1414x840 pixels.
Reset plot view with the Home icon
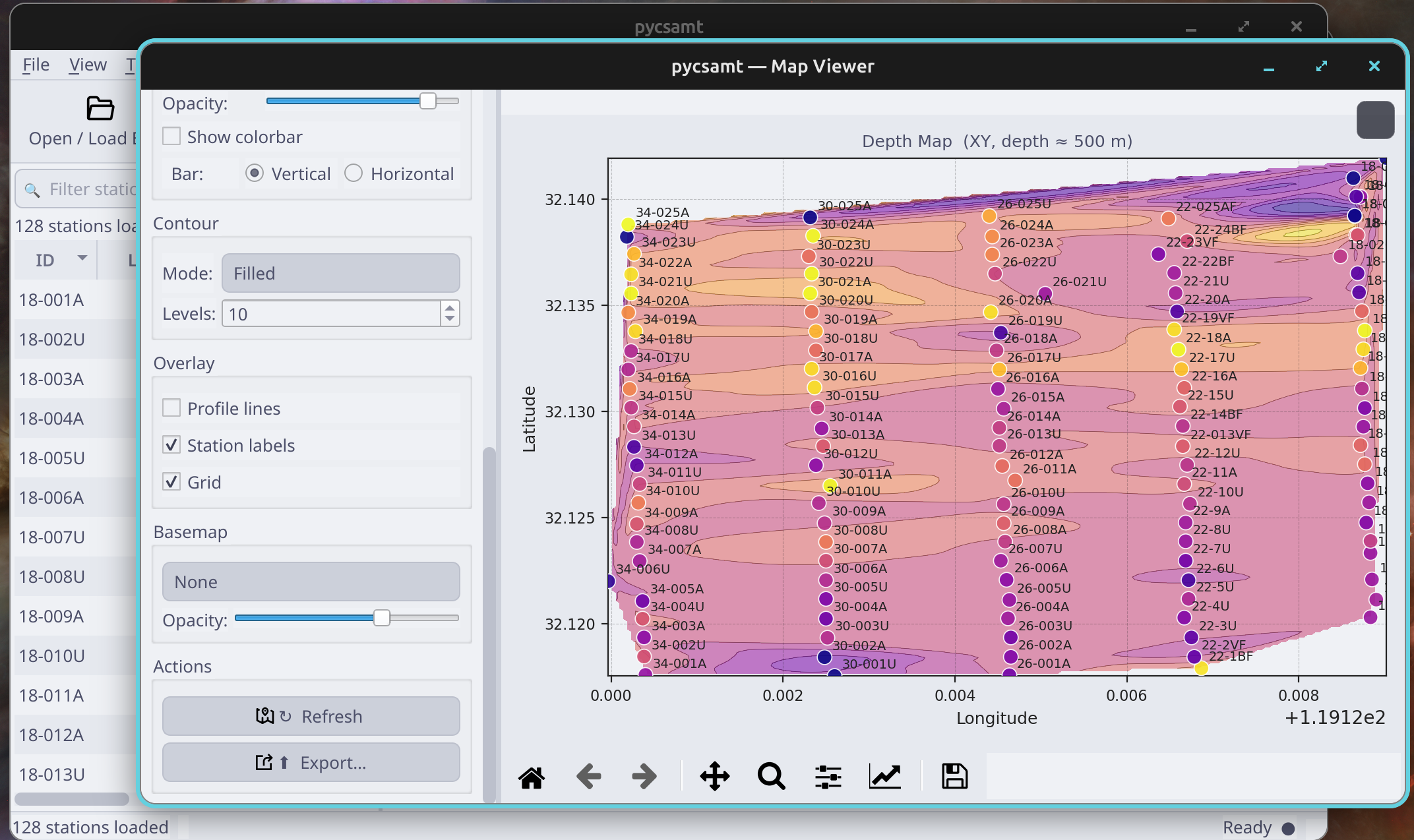[532, 777]
